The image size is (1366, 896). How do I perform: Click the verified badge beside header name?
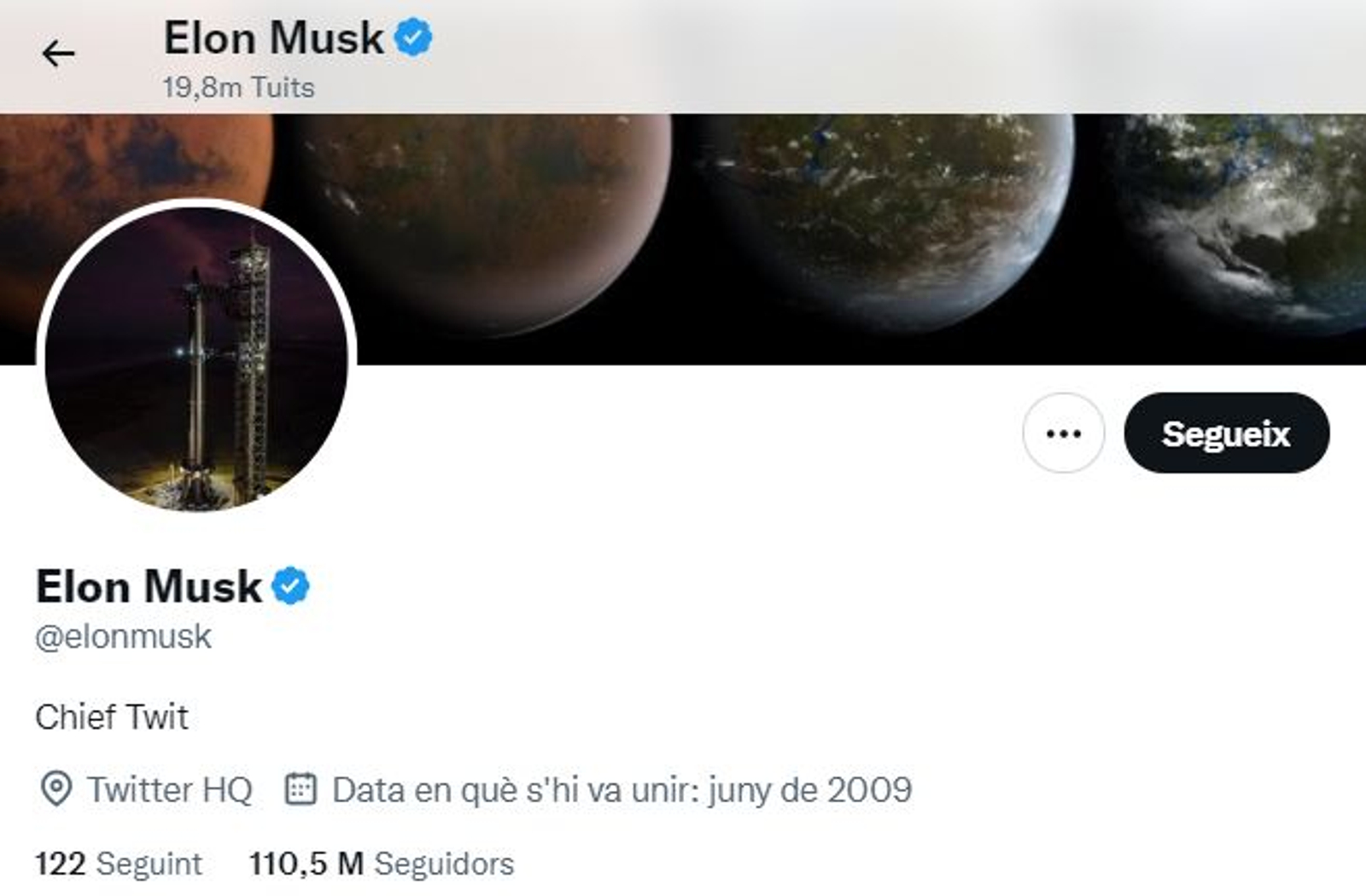413,36
